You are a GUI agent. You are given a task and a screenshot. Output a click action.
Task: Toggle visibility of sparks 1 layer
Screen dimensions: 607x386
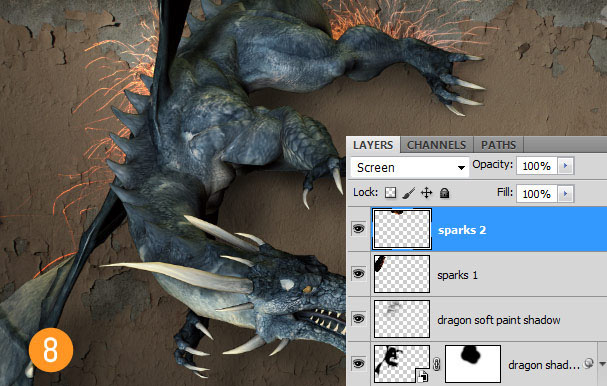tap(358, 274)
